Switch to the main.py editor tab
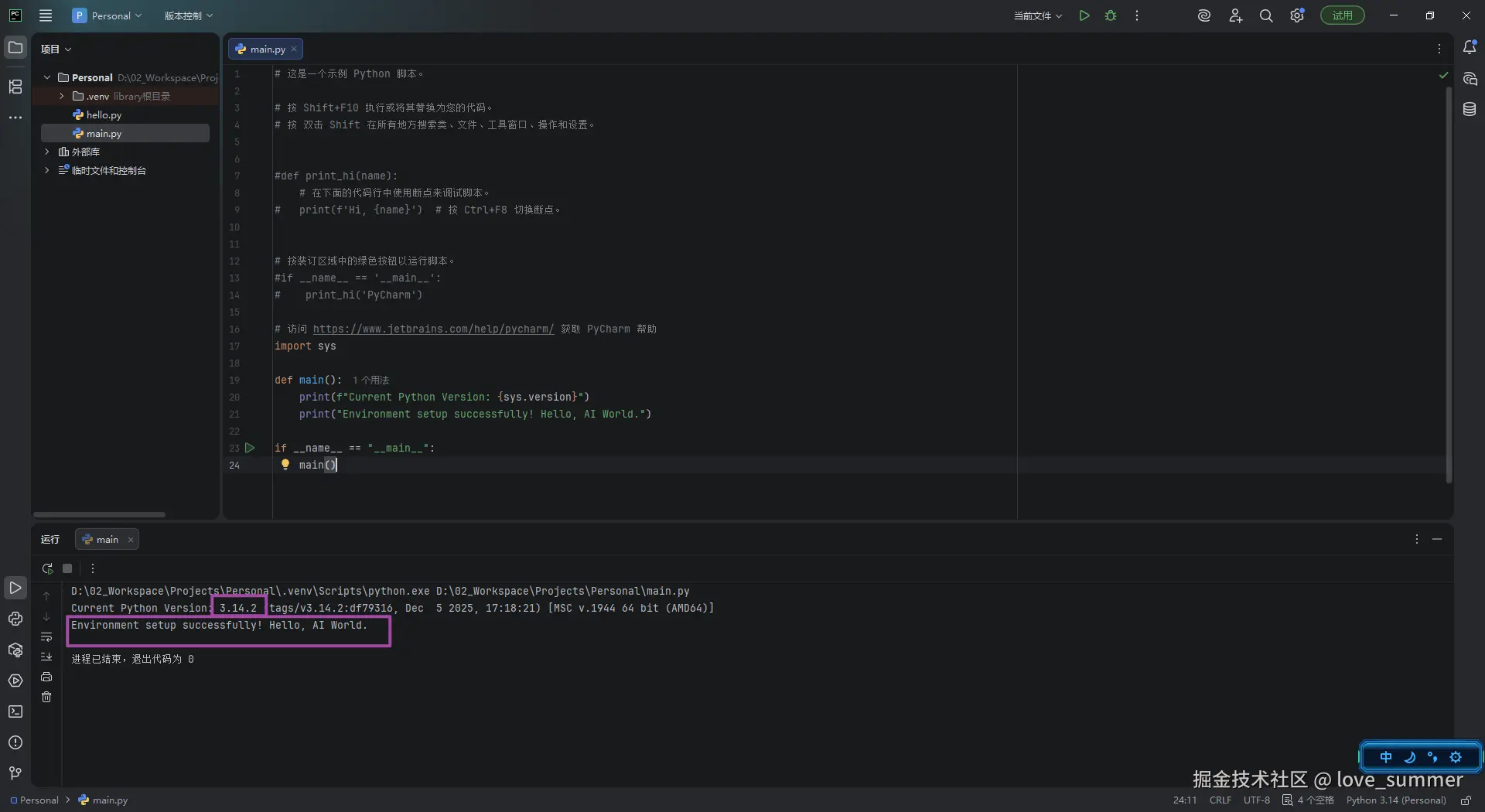1485x812 pixels. pyautogui.click(x=267, y=49)
